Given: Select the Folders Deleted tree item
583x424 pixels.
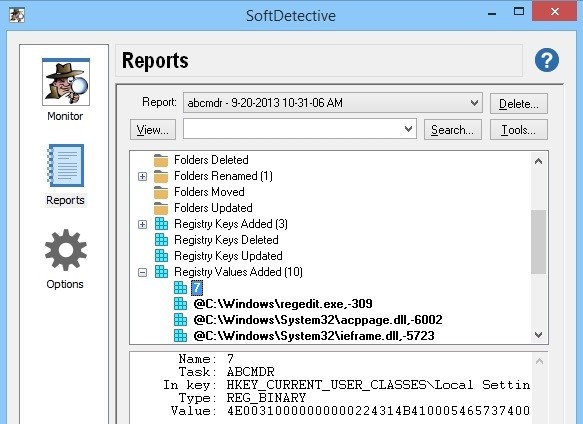Looking at the screenshot, I should click(211, 160).
